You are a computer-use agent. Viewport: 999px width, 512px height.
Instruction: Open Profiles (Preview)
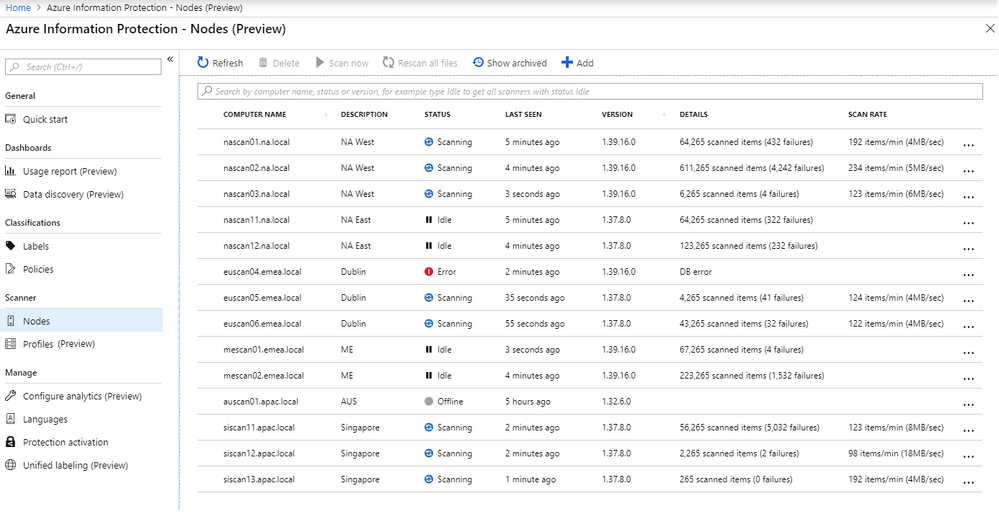click(59, 344)
